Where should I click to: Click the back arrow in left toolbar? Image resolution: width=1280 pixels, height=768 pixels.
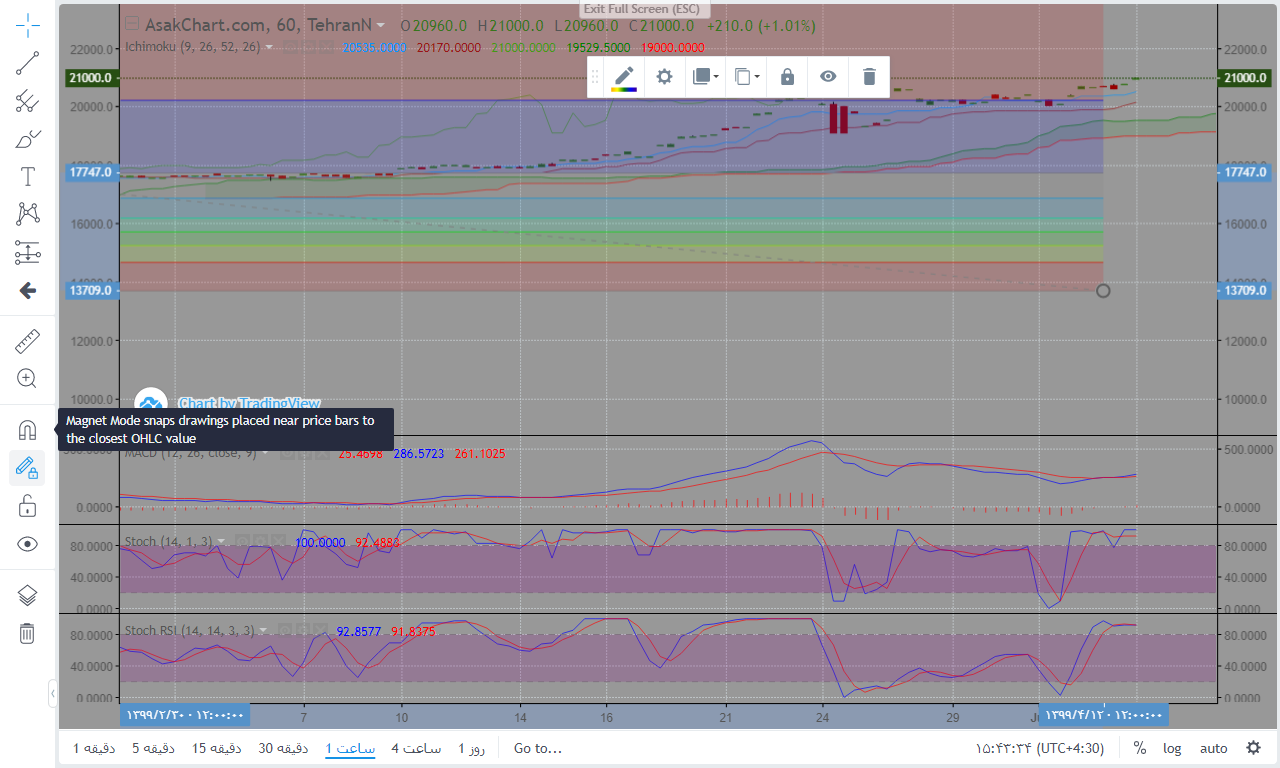click(28, 291)
